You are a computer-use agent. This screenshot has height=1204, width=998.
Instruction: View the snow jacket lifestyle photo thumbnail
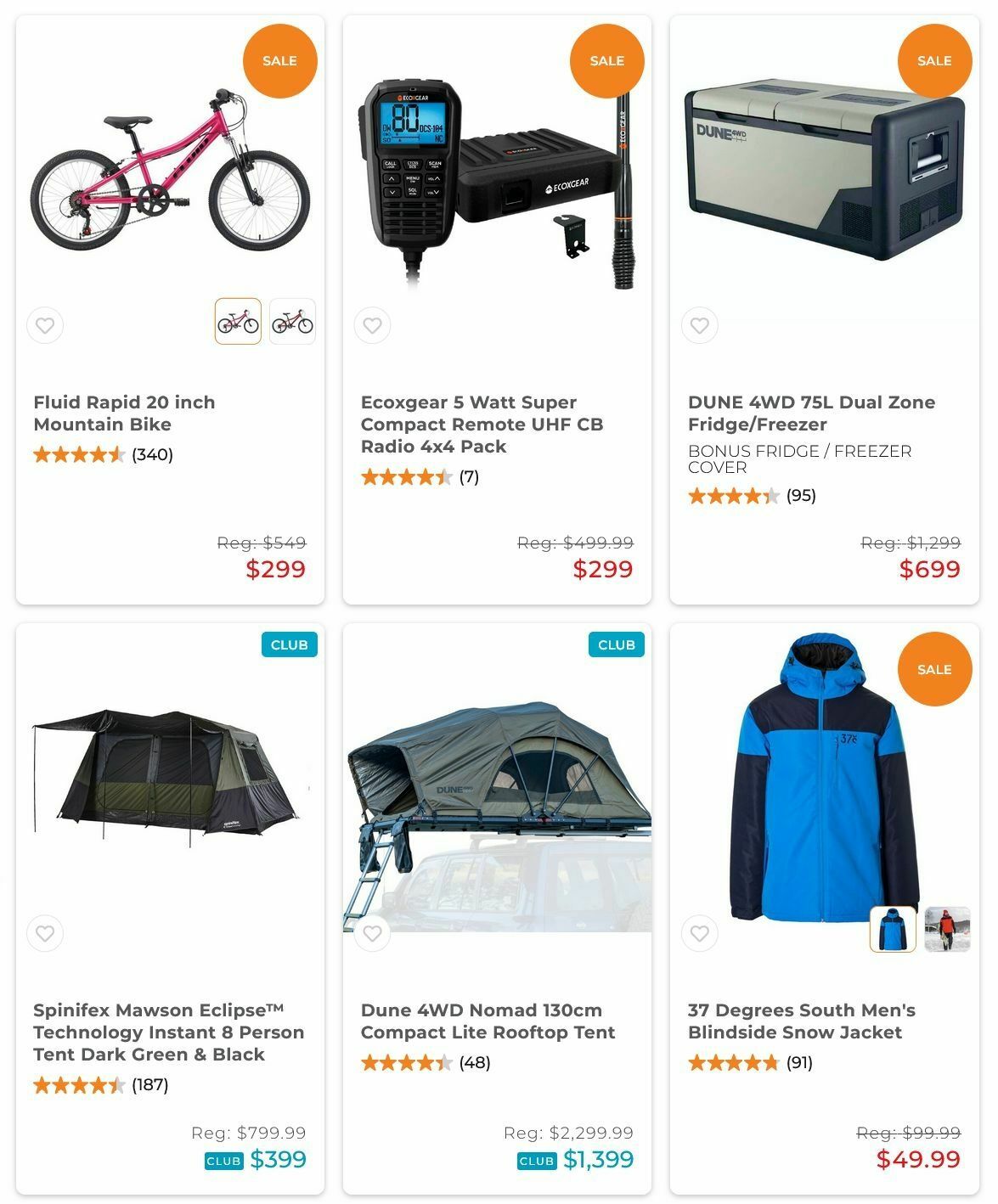[x=947, y=929]
